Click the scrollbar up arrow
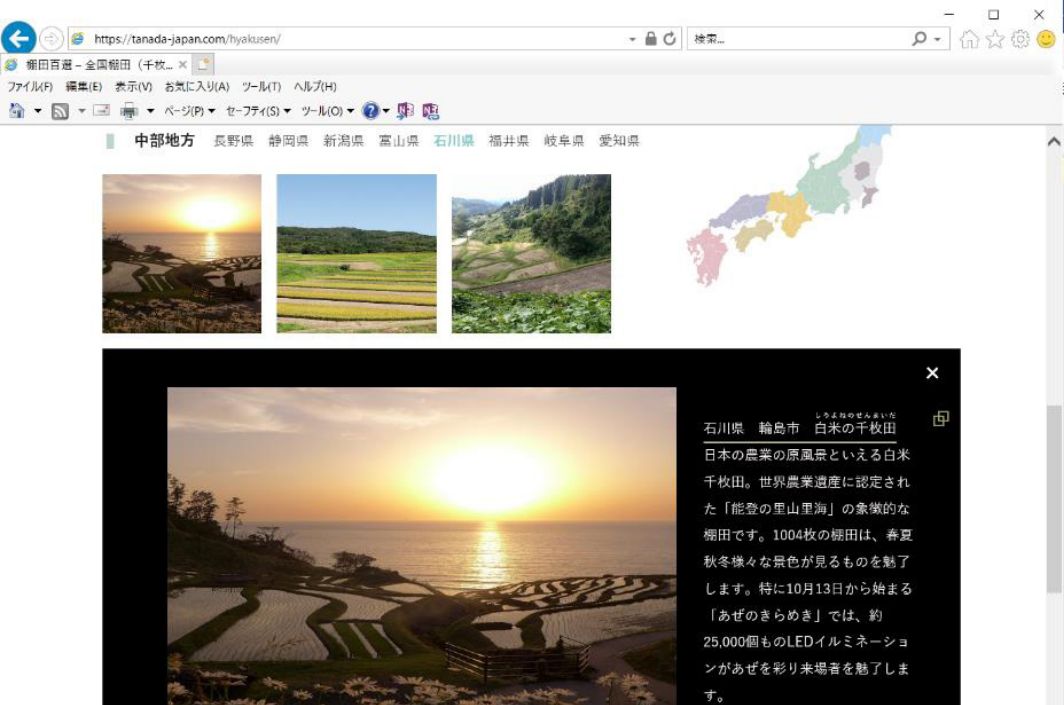Image resolution: width=1064 pixels, height=705 pixels. click(1054, 142)
